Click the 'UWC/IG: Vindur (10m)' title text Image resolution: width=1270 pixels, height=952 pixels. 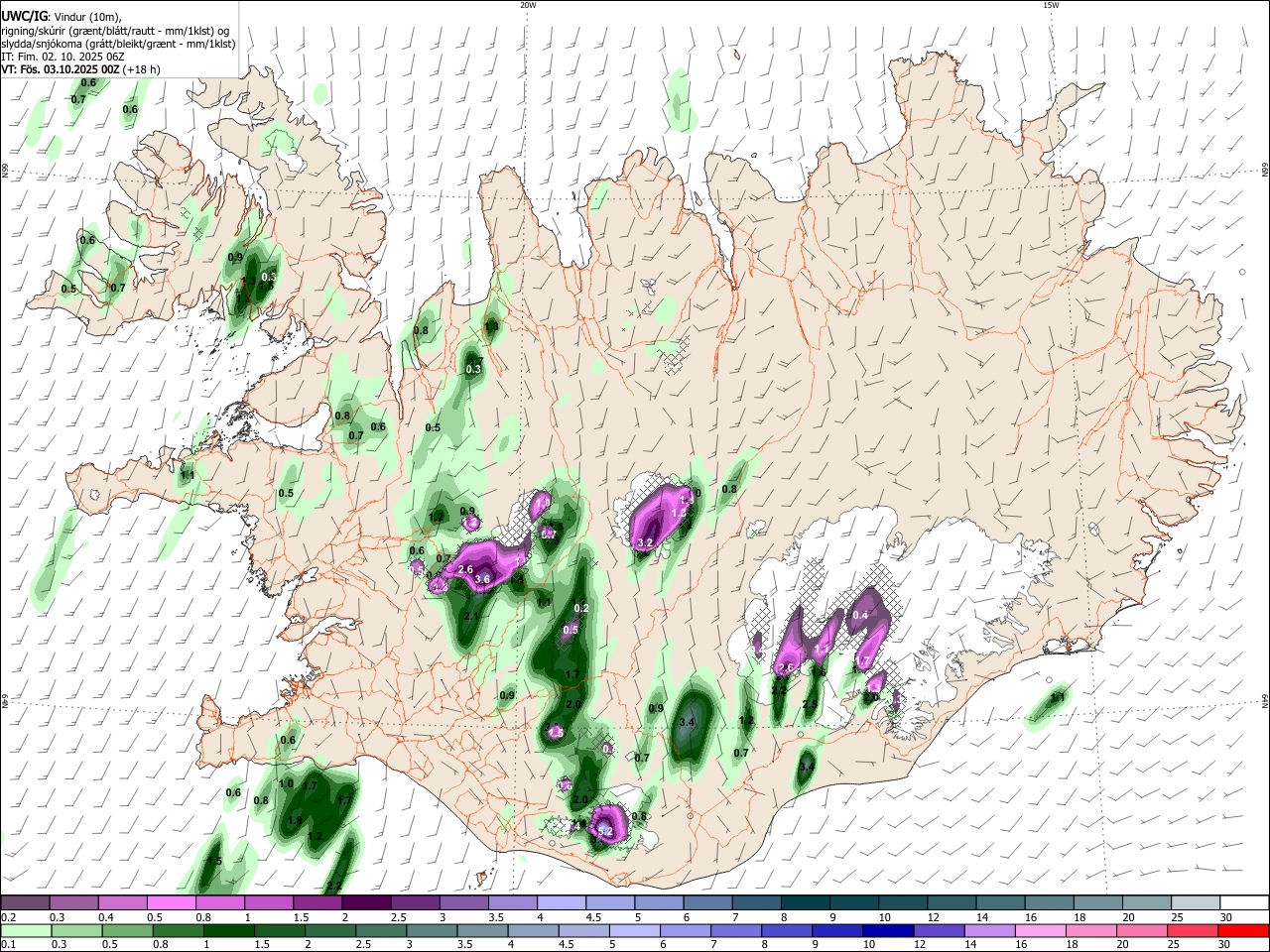(x=62, y=17)
